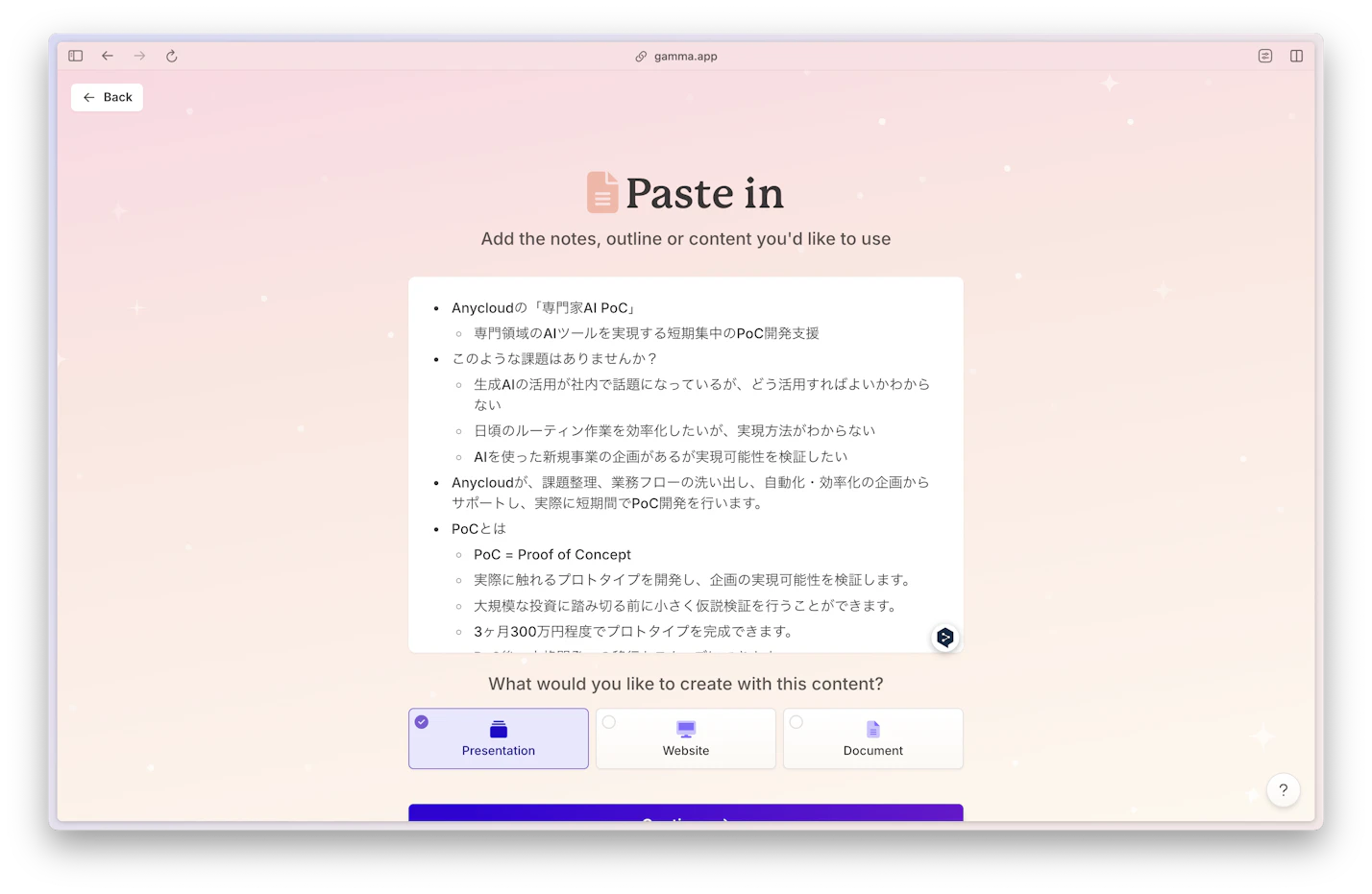Image resolution: width=1372 pixels, height=894 pixels.
Task: Choose the Website option
Action: point(686,738)
